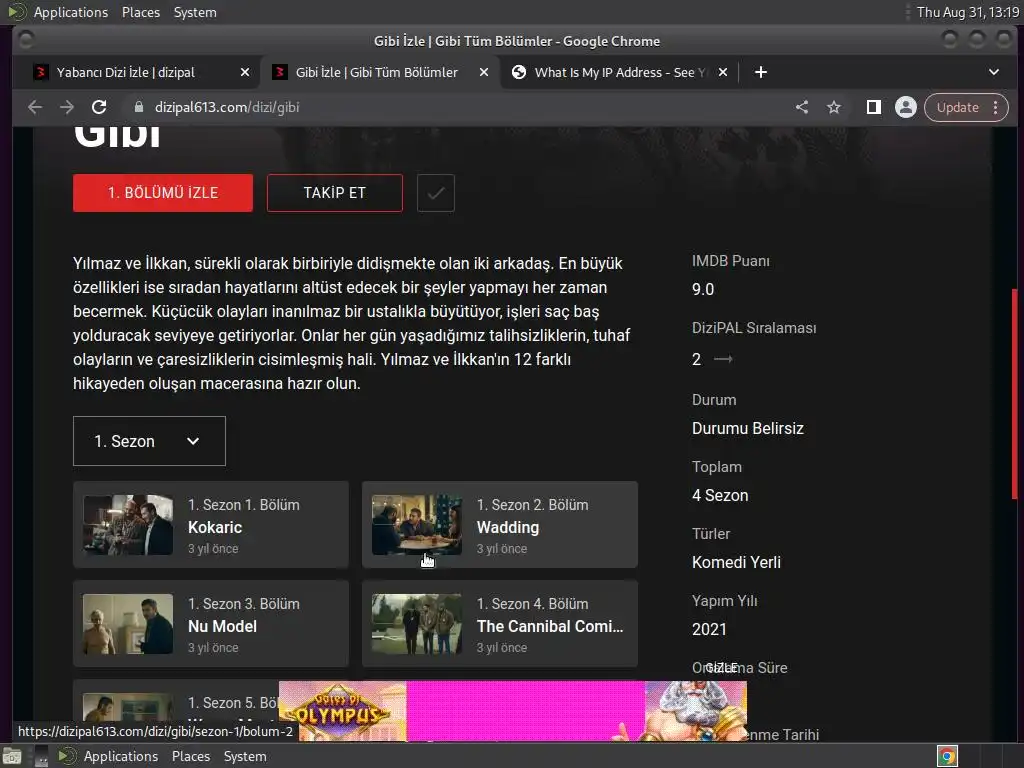1024x768 pixels.
Task: Click the Kokaric episode thumbnail
Action: click(128, 525)
